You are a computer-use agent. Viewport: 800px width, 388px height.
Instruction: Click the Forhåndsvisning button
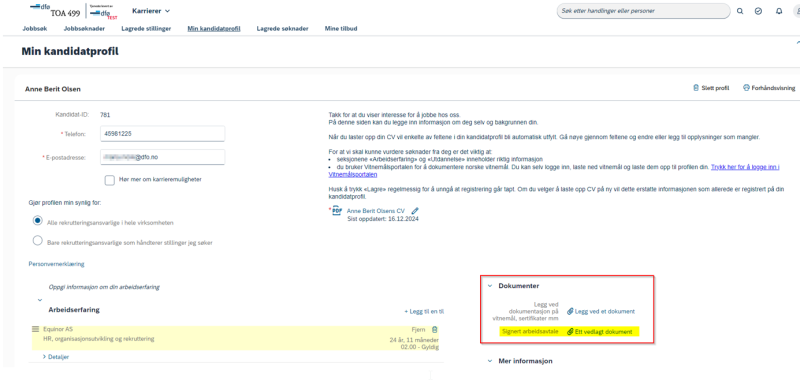click(769, 88)
